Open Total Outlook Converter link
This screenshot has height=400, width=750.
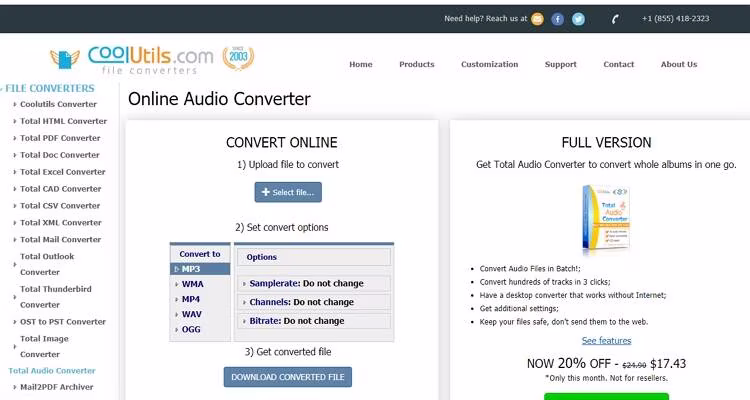coord(47,264)
